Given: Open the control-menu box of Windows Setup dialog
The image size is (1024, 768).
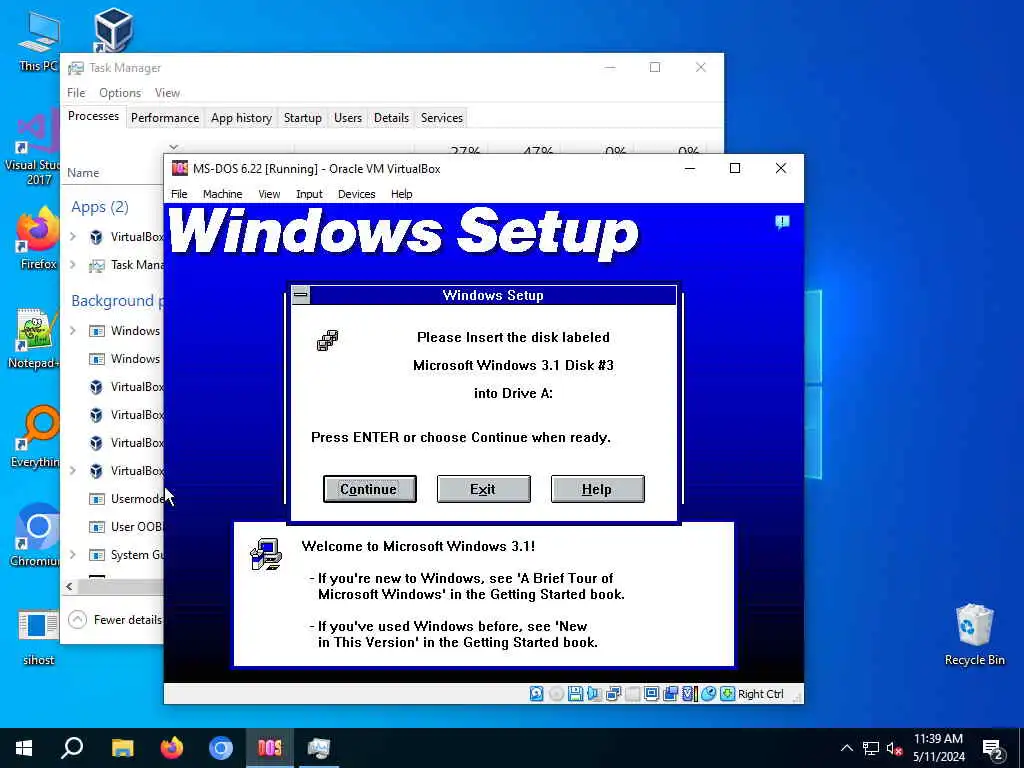Looking at the screenshot, I should click(x=300, y=295).
